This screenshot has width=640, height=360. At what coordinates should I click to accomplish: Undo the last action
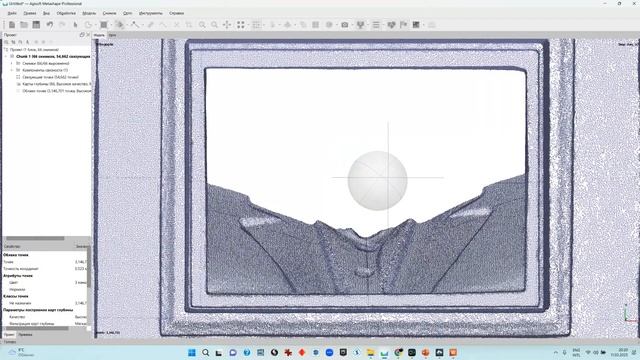49,25
